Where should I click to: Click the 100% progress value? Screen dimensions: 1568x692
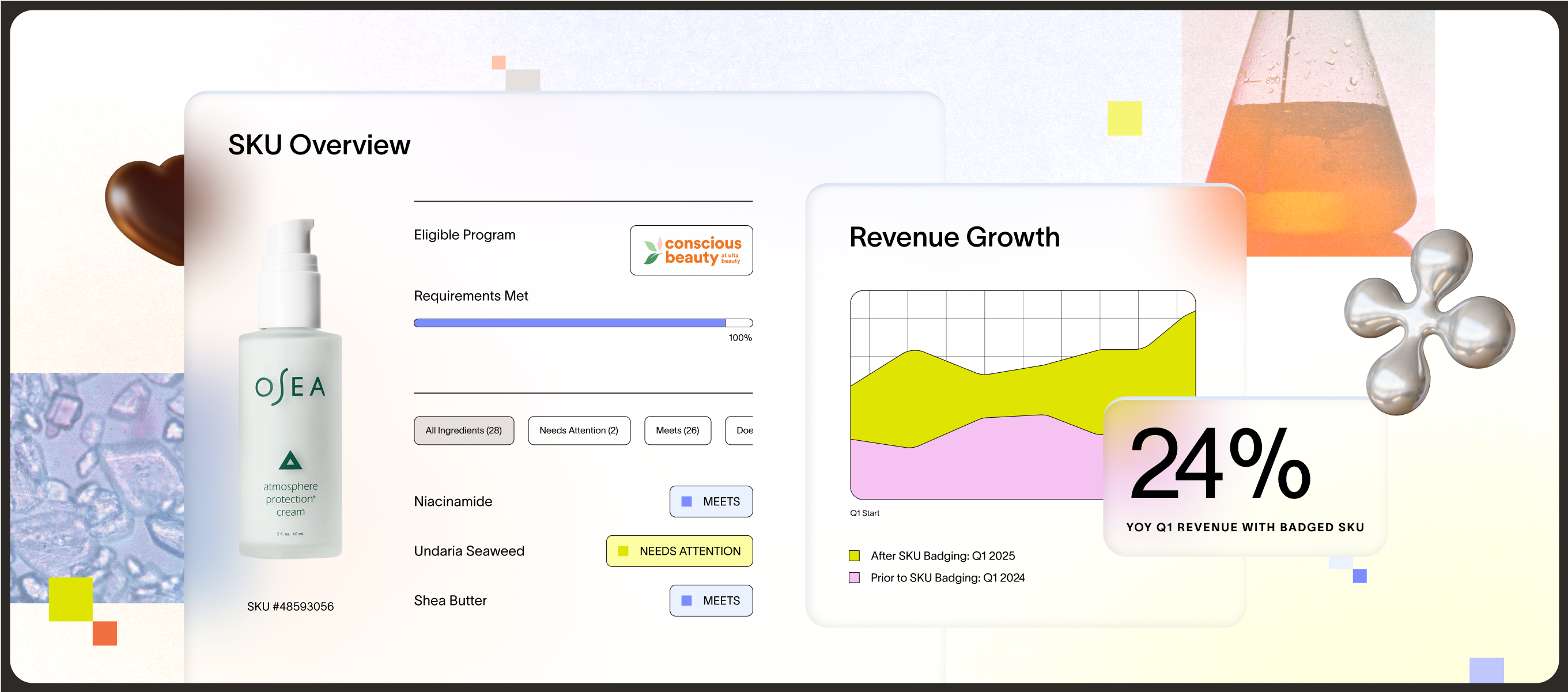click(740, 338)
